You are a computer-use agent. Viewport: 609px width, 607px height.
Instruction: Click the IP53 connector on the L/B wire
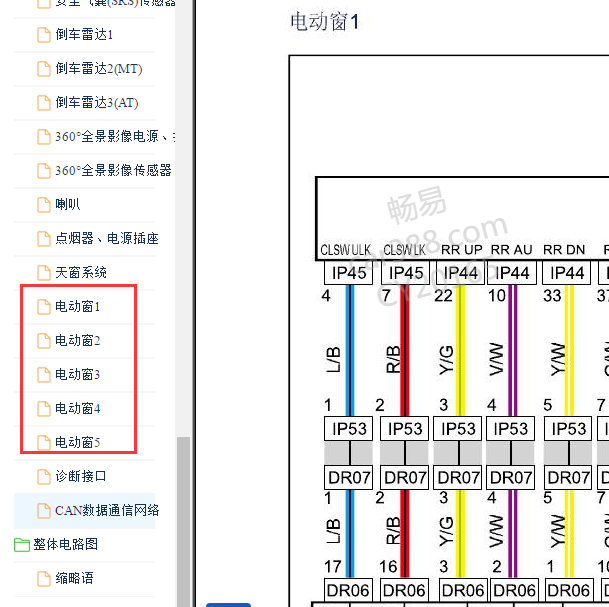click(348, 429)
